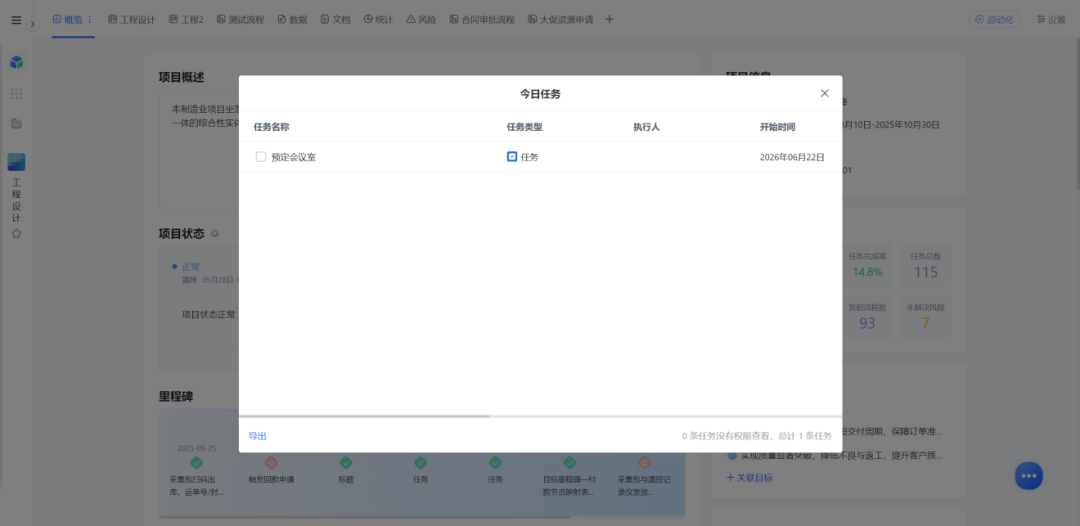
Task: Go to the 风险 tab
Action: [x=422, y=19]
